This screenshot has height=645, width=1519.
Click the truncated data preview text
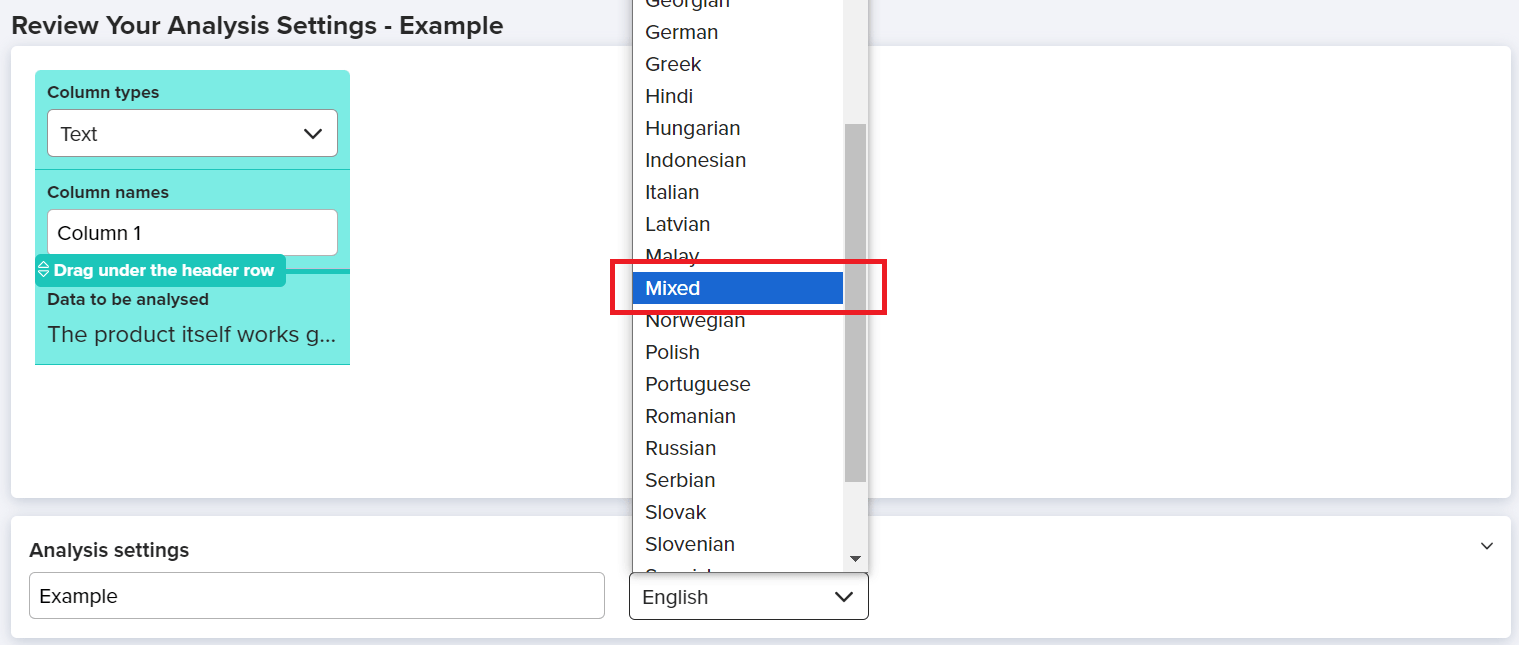tap(192, 334)
